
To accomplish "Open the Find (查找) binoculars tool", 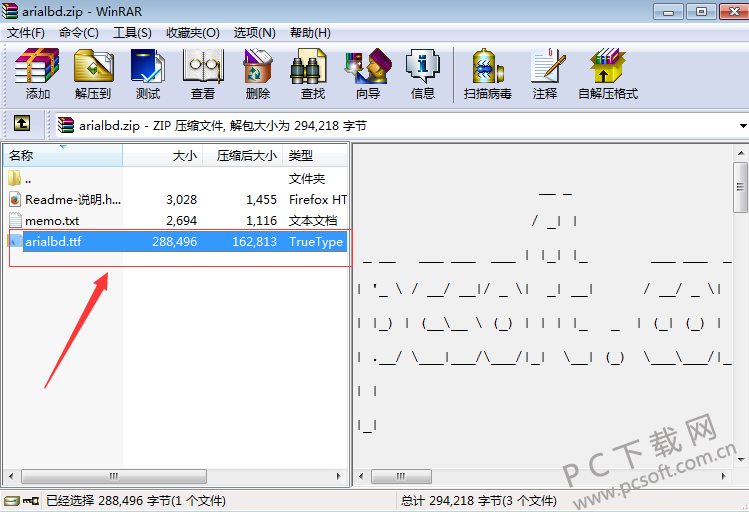I will (x=313, y=74).
